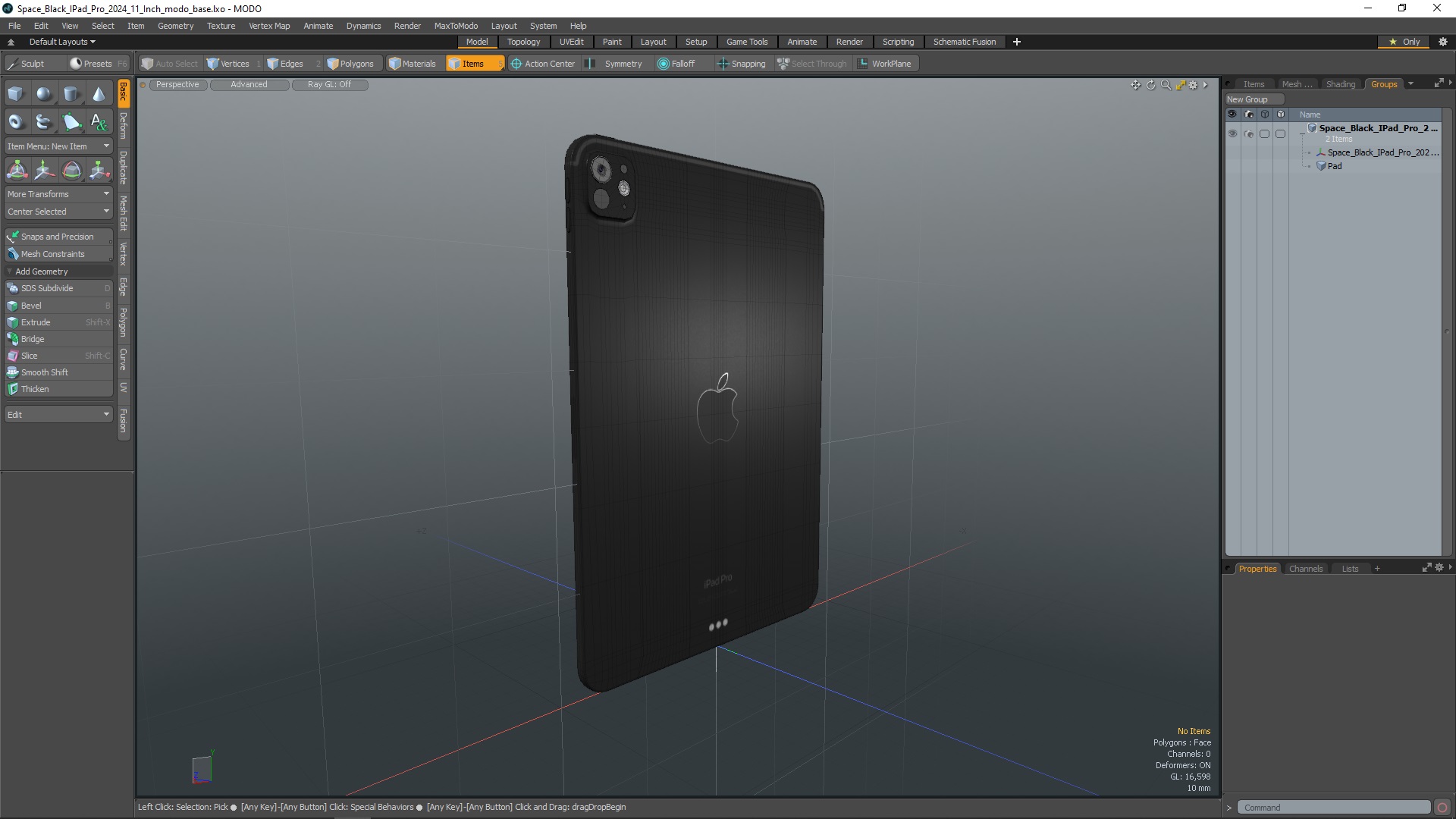Toggle first box checkbox on group row

[x=1264, y=133]
